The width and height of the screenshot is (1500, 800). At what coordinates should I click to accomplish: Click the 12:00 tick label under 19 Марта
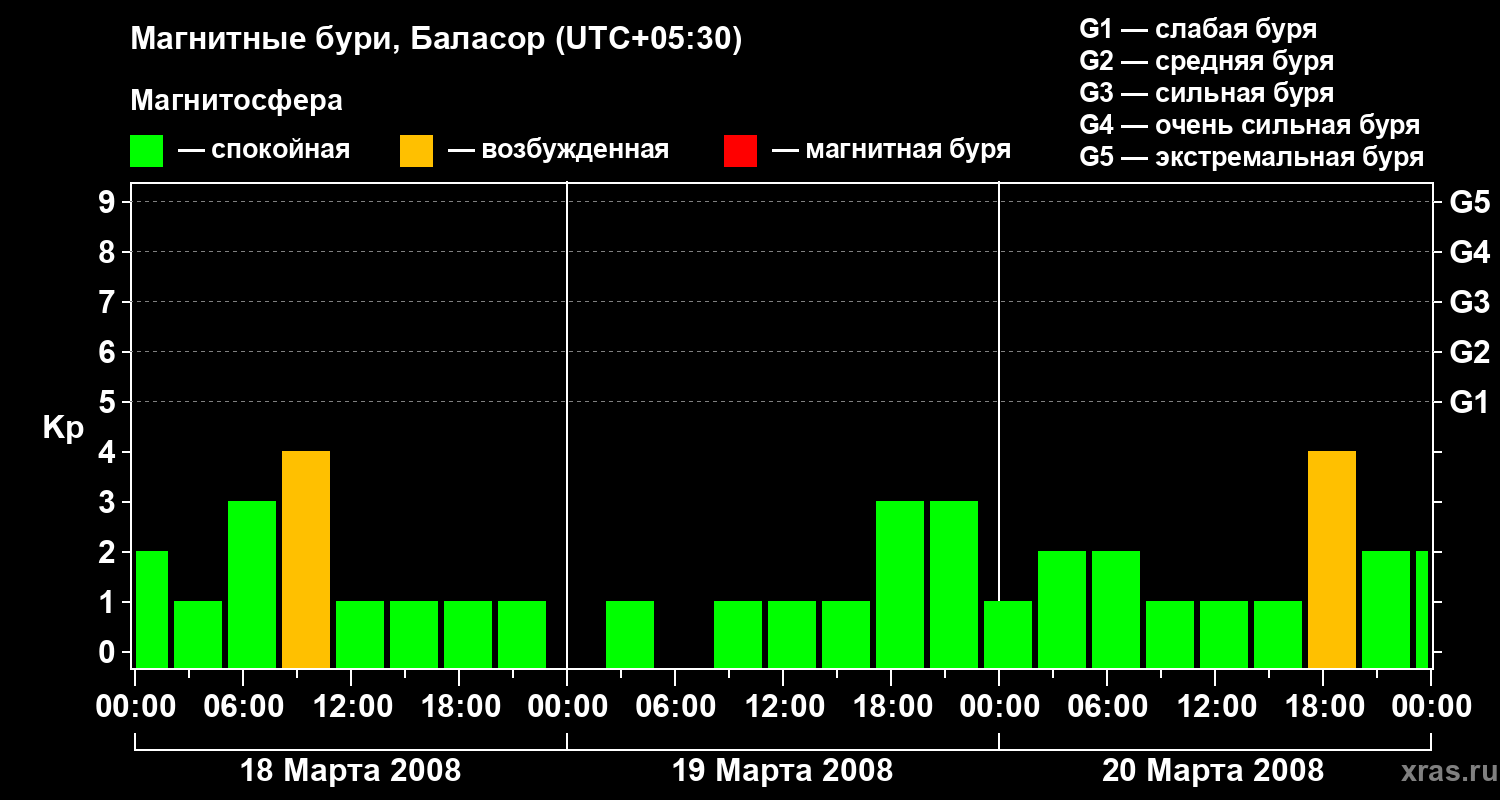pos(782,707)
